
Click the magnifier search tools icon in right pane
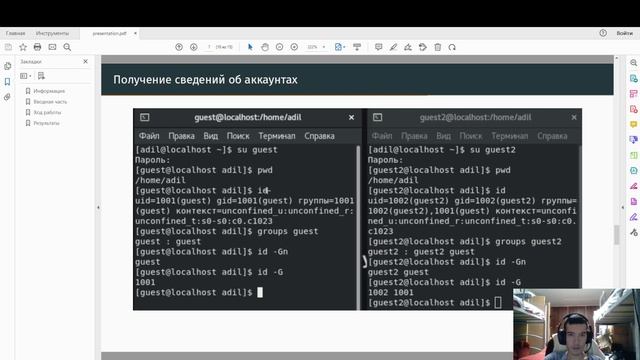click(x=633, y=63)
